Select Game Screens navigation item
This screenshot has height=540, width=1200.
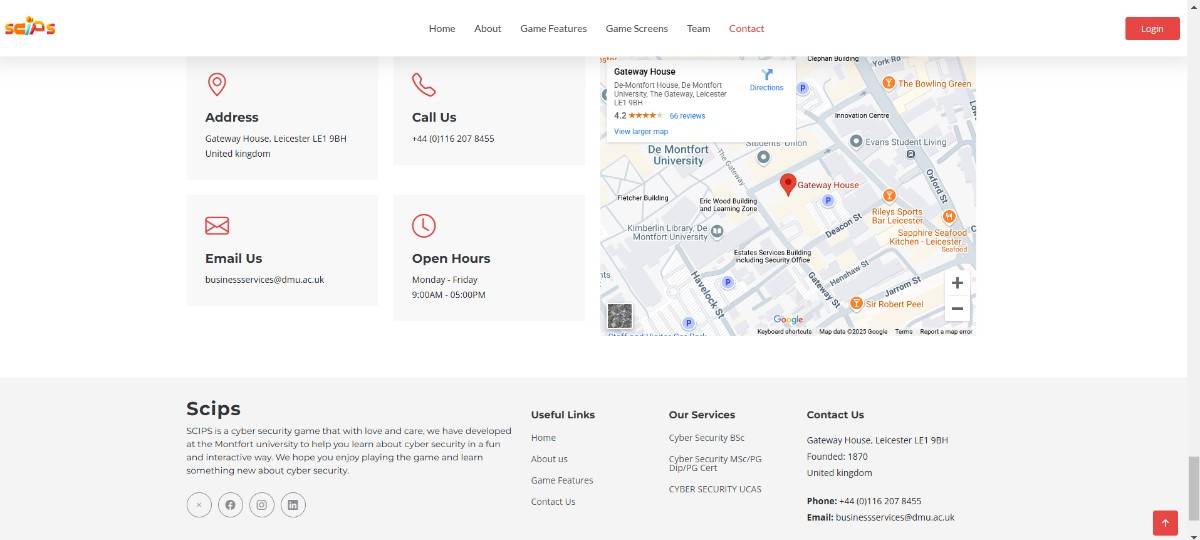(x=637, y=28)
